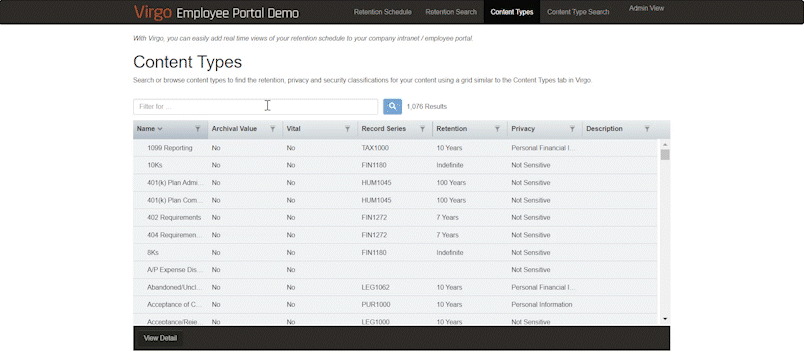Sort by the Privacy column header
The image size is (804, 360).
[x=523, y=129]
